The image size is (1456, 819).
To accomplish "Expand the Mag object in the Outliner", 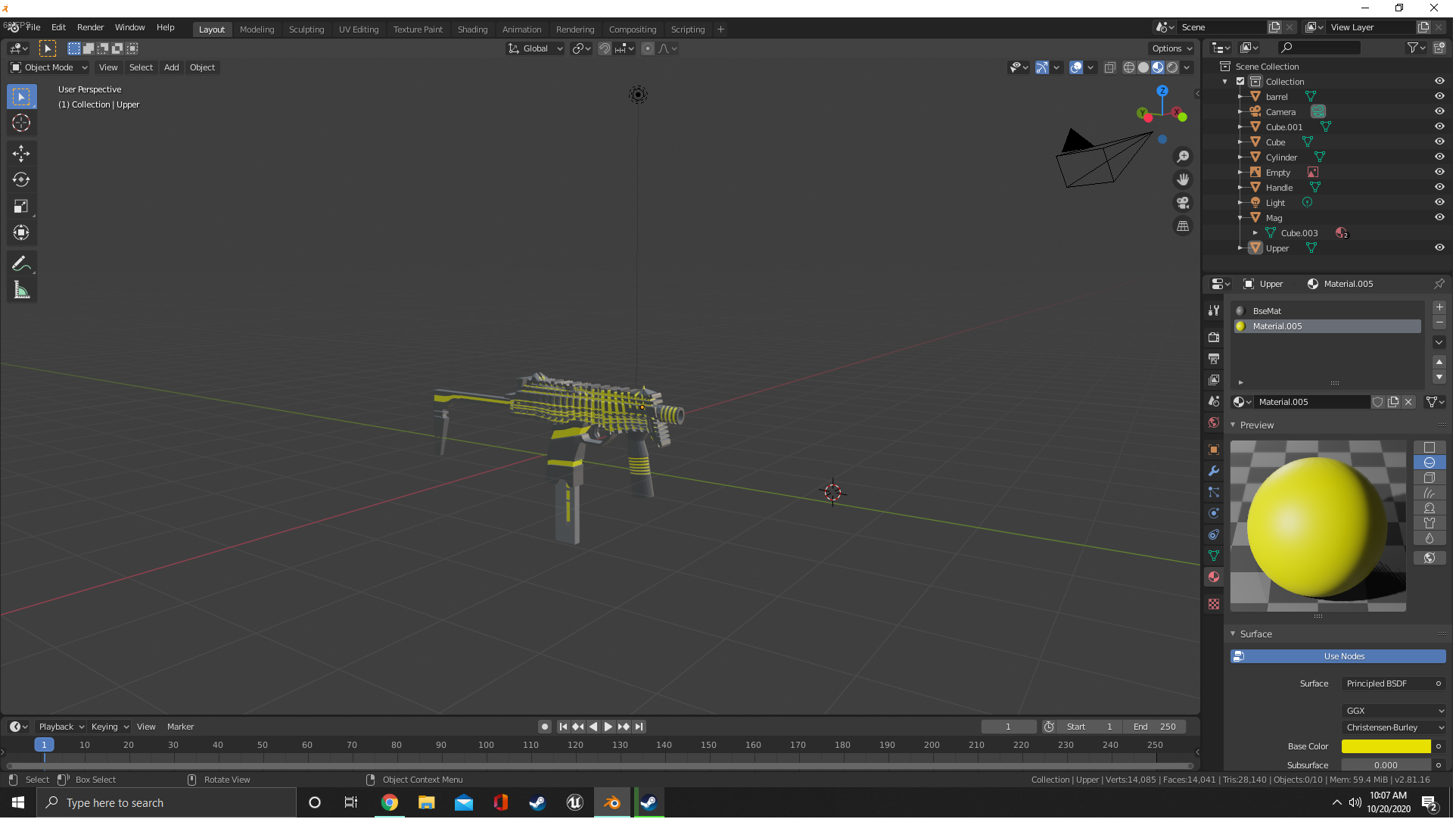I will pyautogui.click(x=1241, y=217).
